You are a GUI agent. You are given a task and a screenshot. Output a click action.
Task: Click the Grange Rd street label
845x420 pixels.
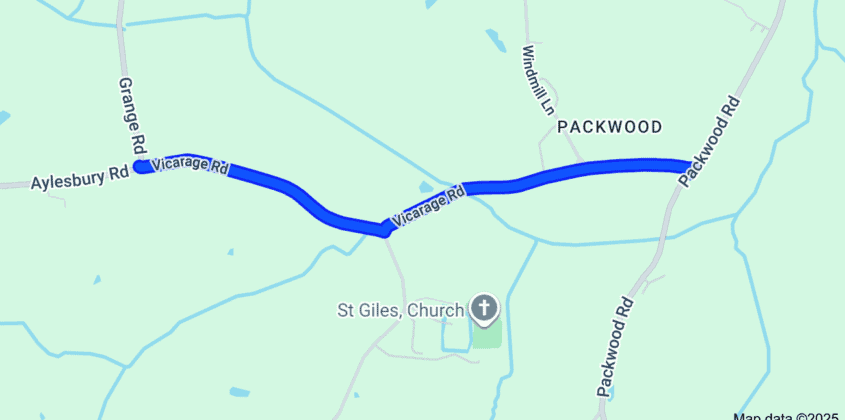[x=132, y=115]
